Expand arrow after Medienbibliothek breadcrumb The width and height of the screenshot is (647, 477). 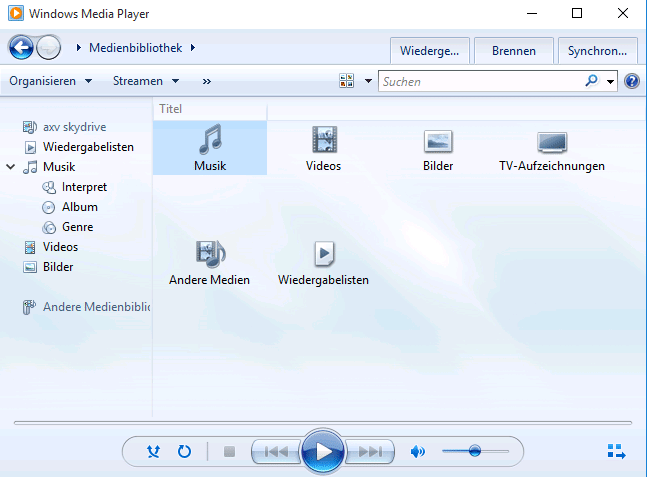coord(193,47)
